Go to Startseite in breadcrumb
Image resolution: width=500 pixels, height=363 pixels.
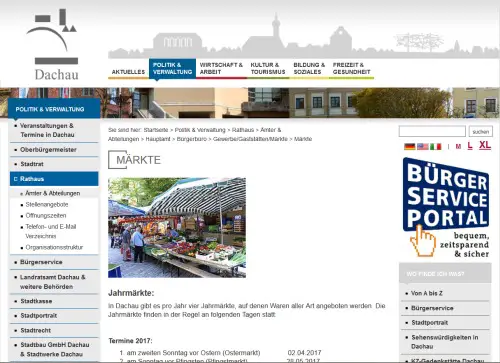click(x=156, y=130)
